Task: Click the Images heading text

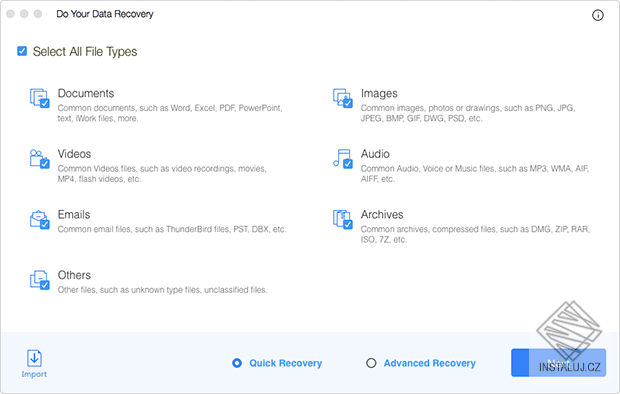Action: click(x=379, y=93)
